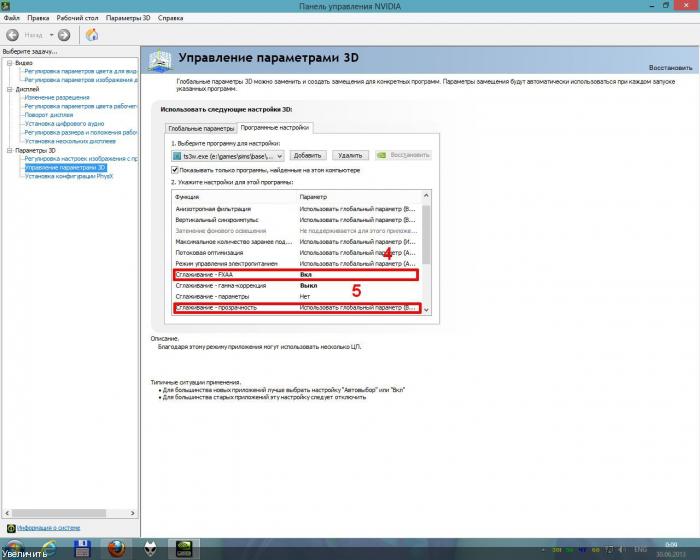Click the system information icon at bottom left
The image size is (700, 560).
click(11, 528)
